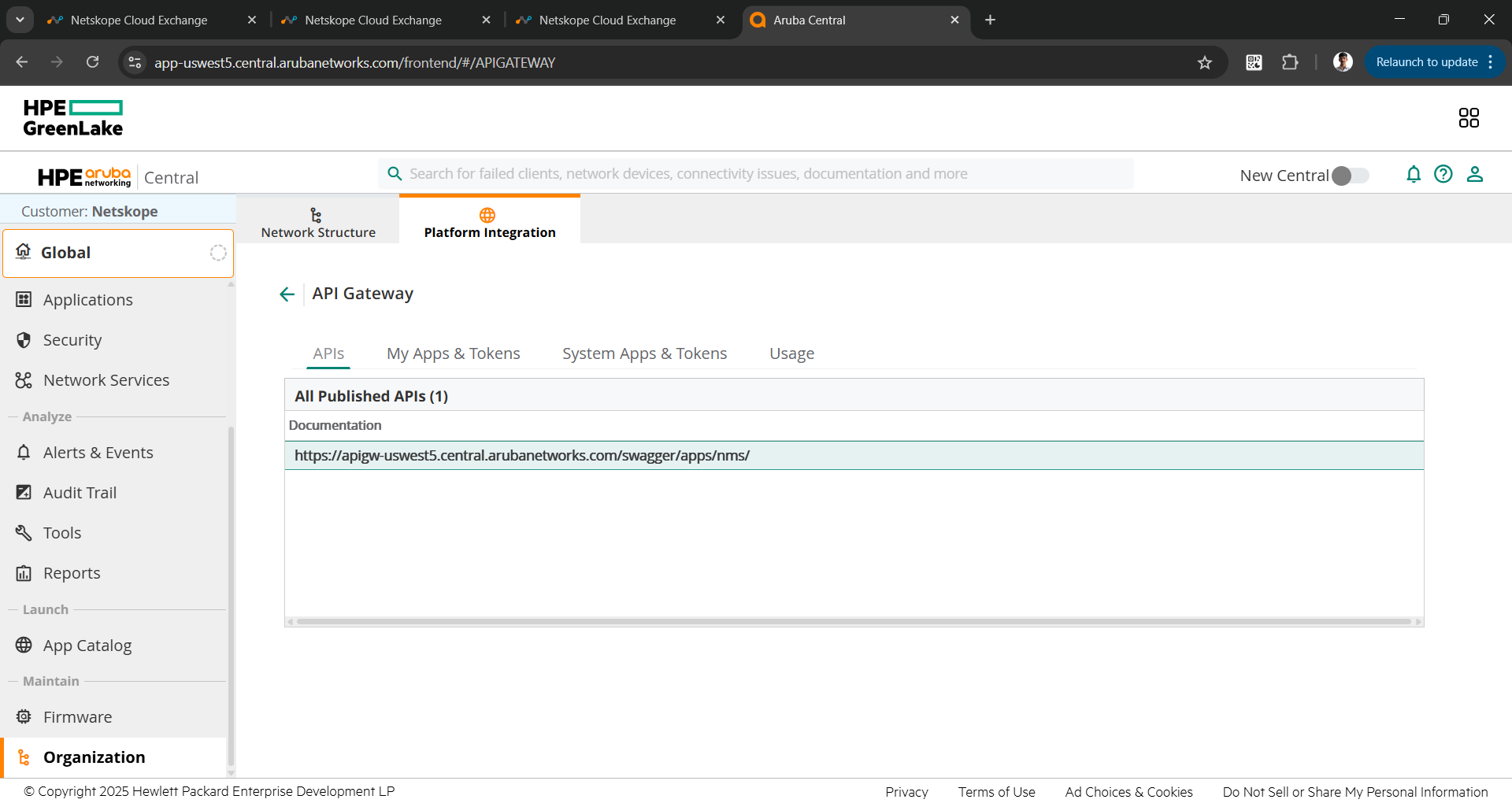Click the Network Services icon

pos(24,380)
